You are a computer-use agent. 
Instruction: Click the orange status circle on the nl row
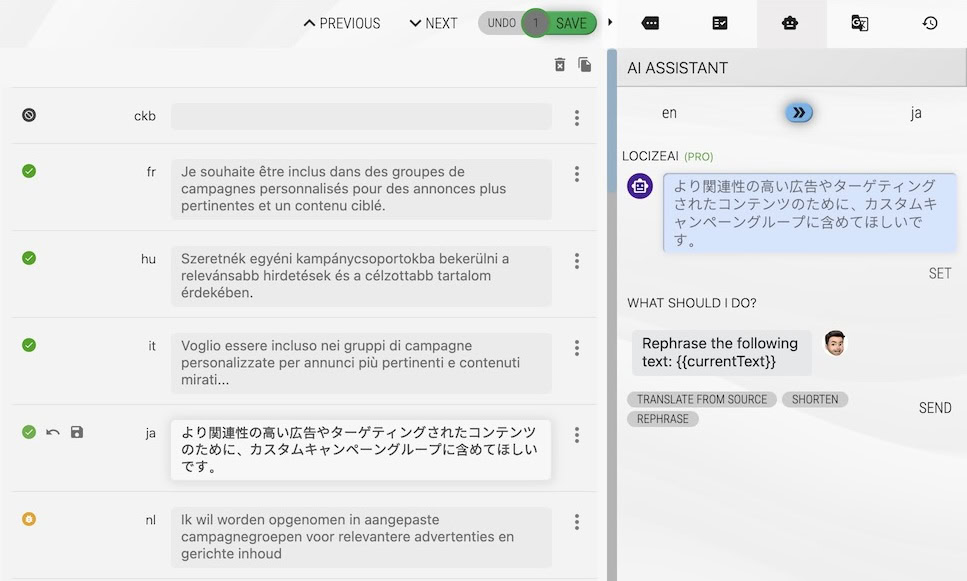pyautogui.click(x=28, y=518)
